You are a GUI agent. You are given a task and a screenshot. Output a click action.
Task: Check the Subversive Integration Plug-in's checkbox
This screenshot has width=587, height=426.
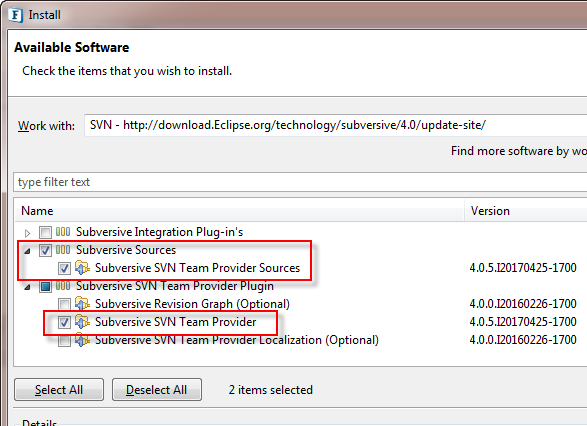point(45,232)
